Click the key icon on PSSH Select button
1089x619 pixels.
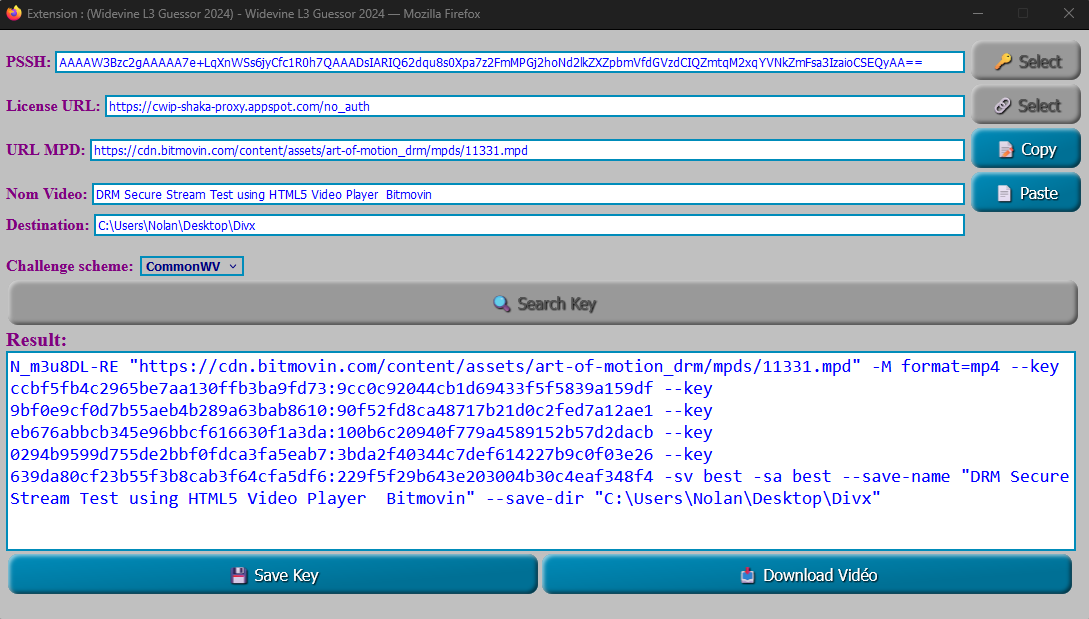point(1003,62)
